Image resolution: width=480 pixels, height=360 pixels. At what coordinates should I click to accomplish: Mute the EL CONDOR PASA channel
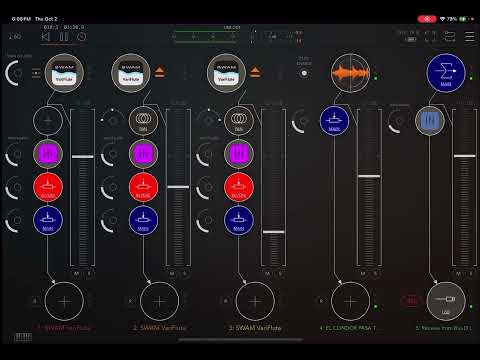[363, 274]
